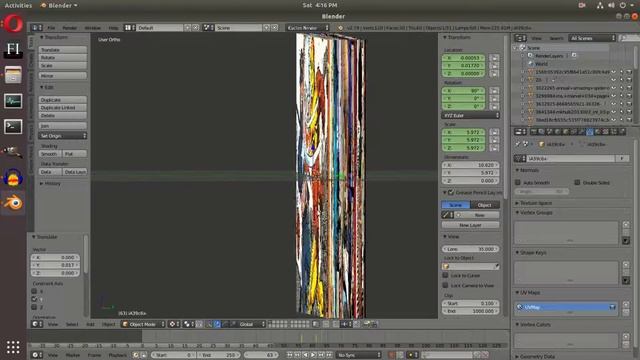
Task: Open the Render menu
Action: pos(69,28)
